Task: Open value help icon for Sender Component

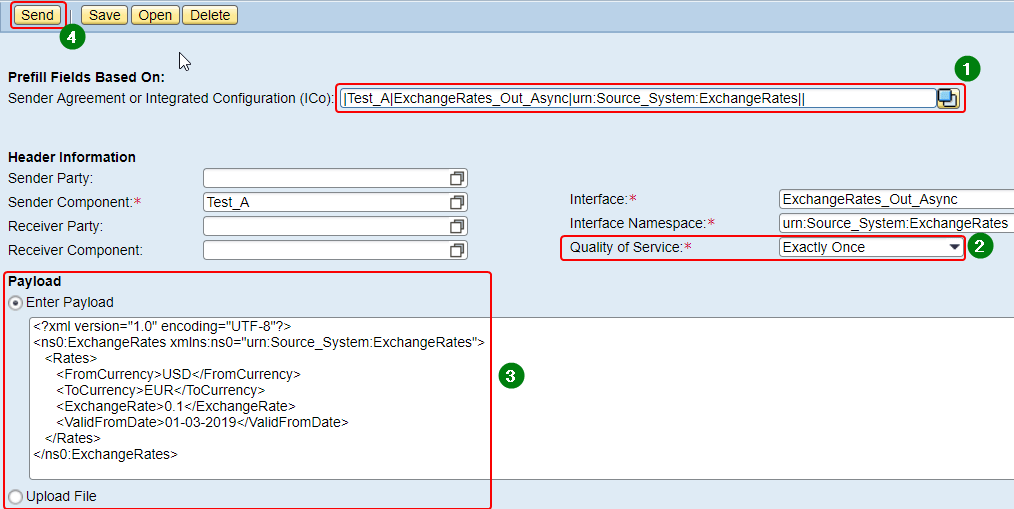Action: coord(457,202)
